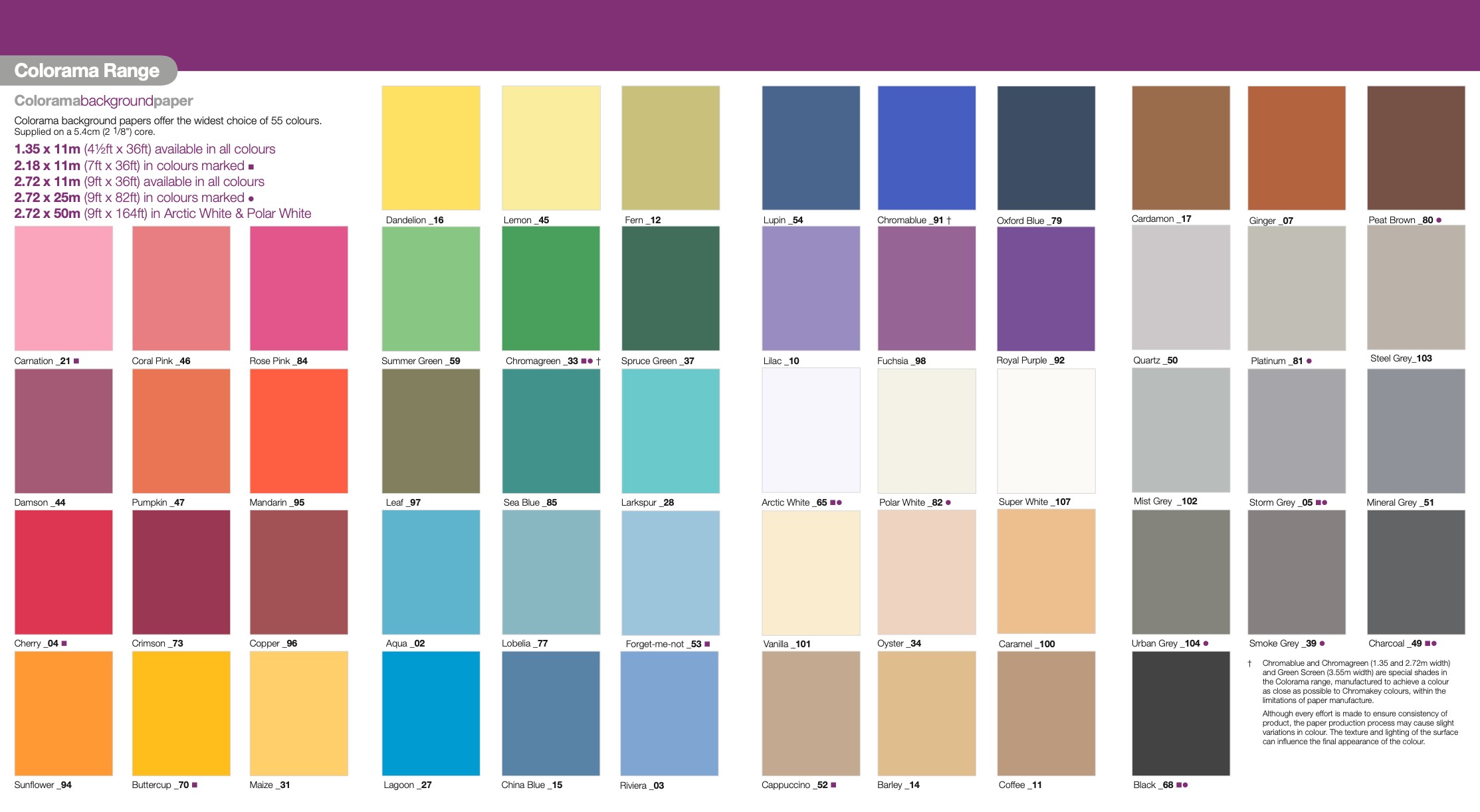The height and width of the screenshot is (812, 1480).
Task: Click the Arctic White _65 label
Action: click(x=794, y=502)
